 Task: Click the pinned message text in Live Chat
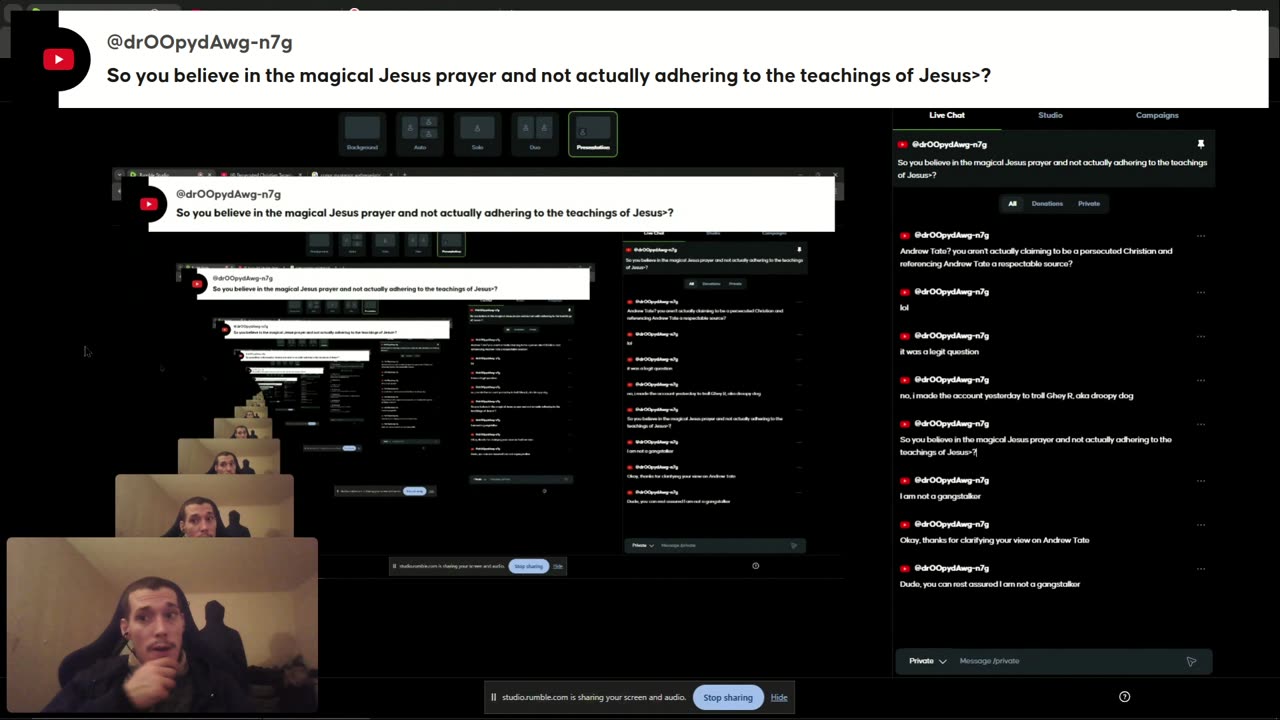(1052, 168)
